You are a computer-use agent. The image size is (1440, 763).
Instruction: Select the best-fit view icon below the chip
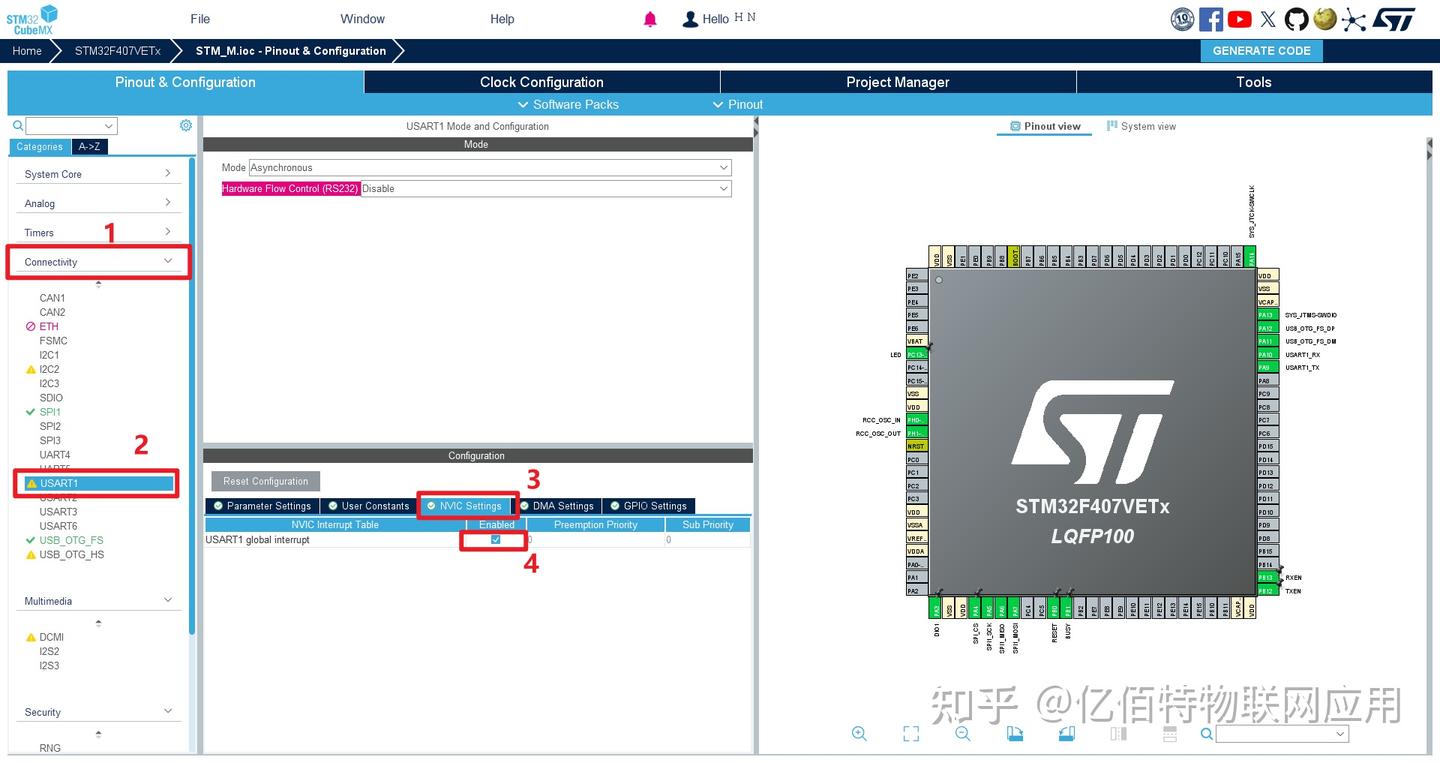pyautogui.click(x=911, y=733)
